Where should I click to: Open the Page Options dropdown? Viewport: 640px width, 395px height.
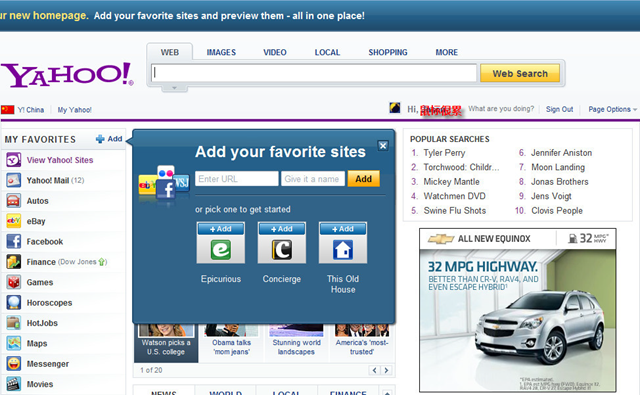coord(612,109)
